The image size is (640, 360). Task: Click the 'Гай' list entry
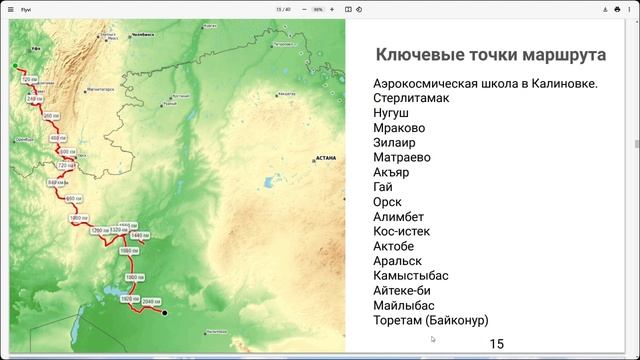(383, 187)
